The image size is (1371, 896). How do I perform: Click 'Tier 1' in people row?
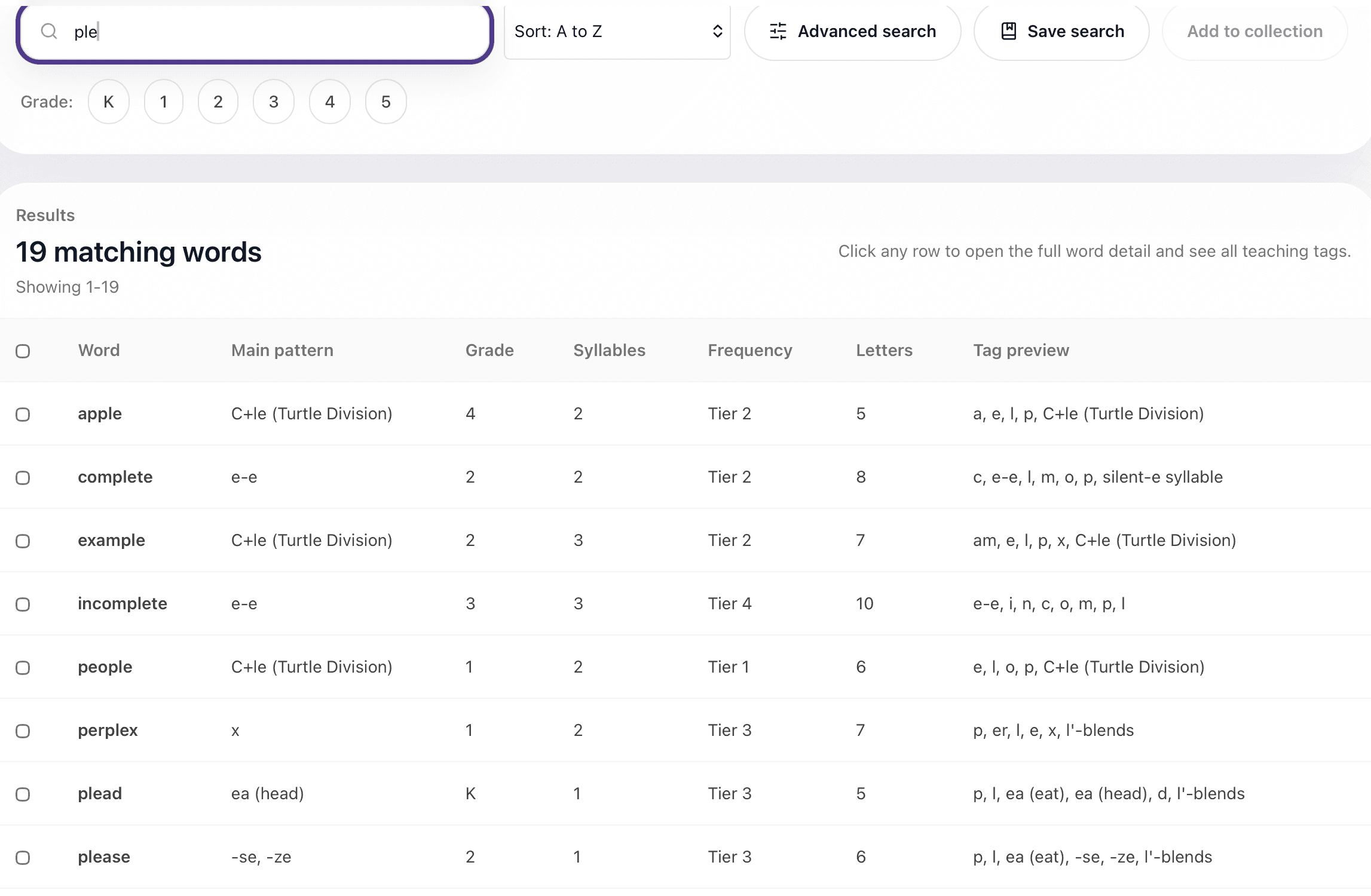(729, 667)
